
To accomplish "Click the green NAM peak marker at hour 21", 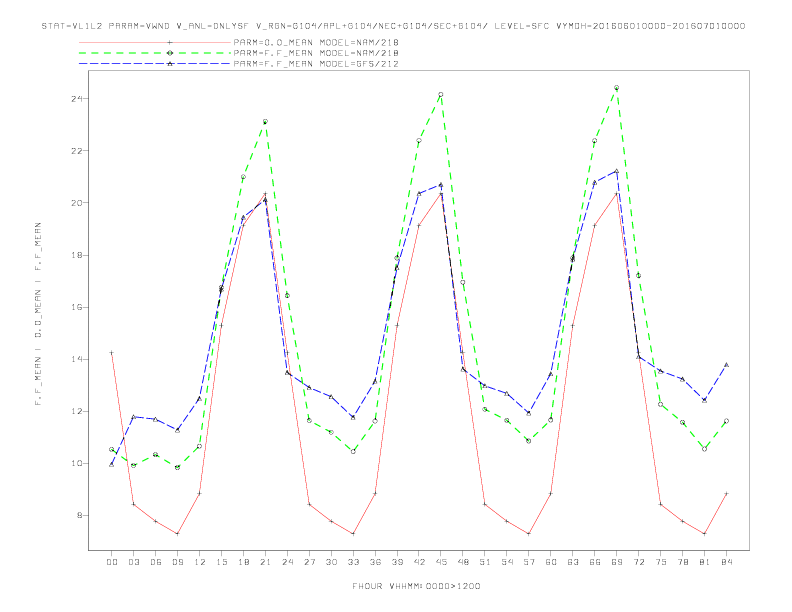I will (x=265, y=122).
